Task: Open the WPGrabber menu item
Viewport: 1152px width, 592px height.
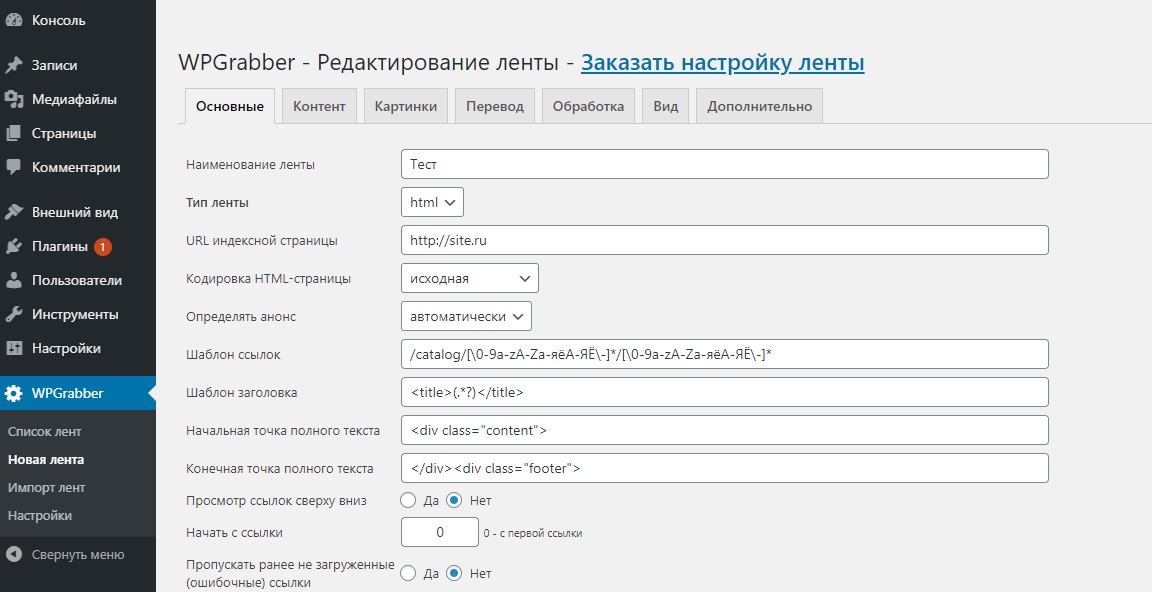Action: (x=78, y=393)
